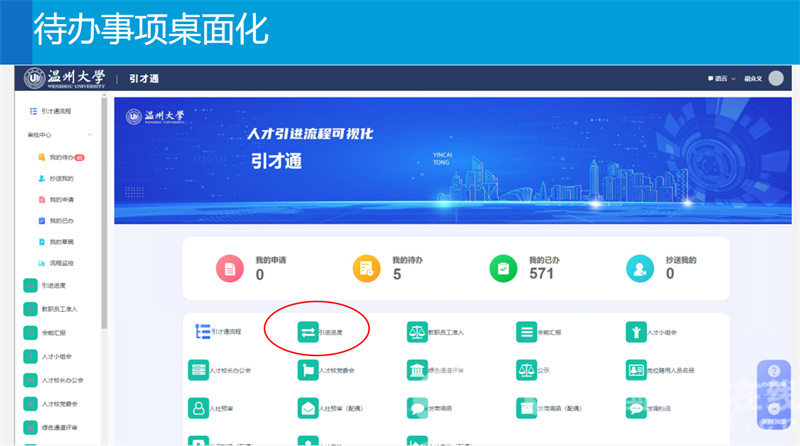Click the user avatar in header
This screenshot has width=800, height=446.
pos(776,78)
